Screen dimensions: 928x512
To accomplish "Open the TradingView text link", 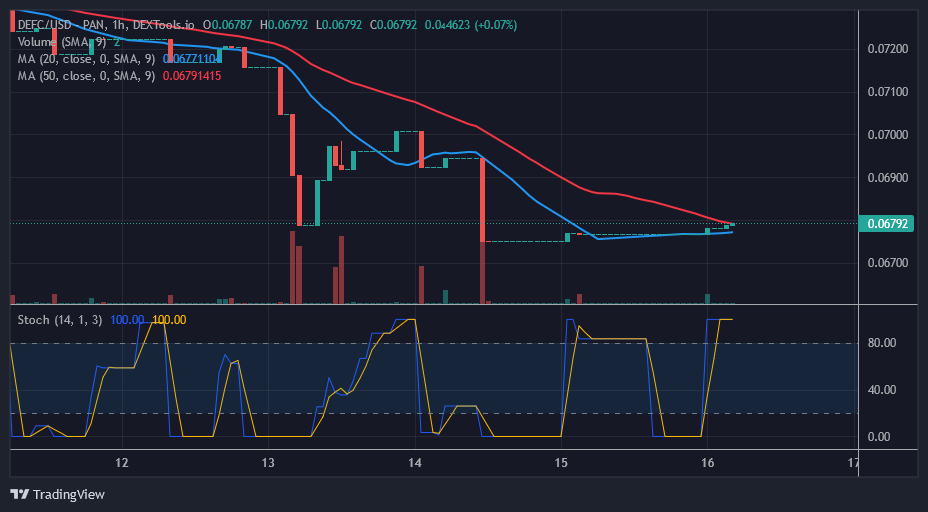I will pyautogui.click(x=68, y=494).
